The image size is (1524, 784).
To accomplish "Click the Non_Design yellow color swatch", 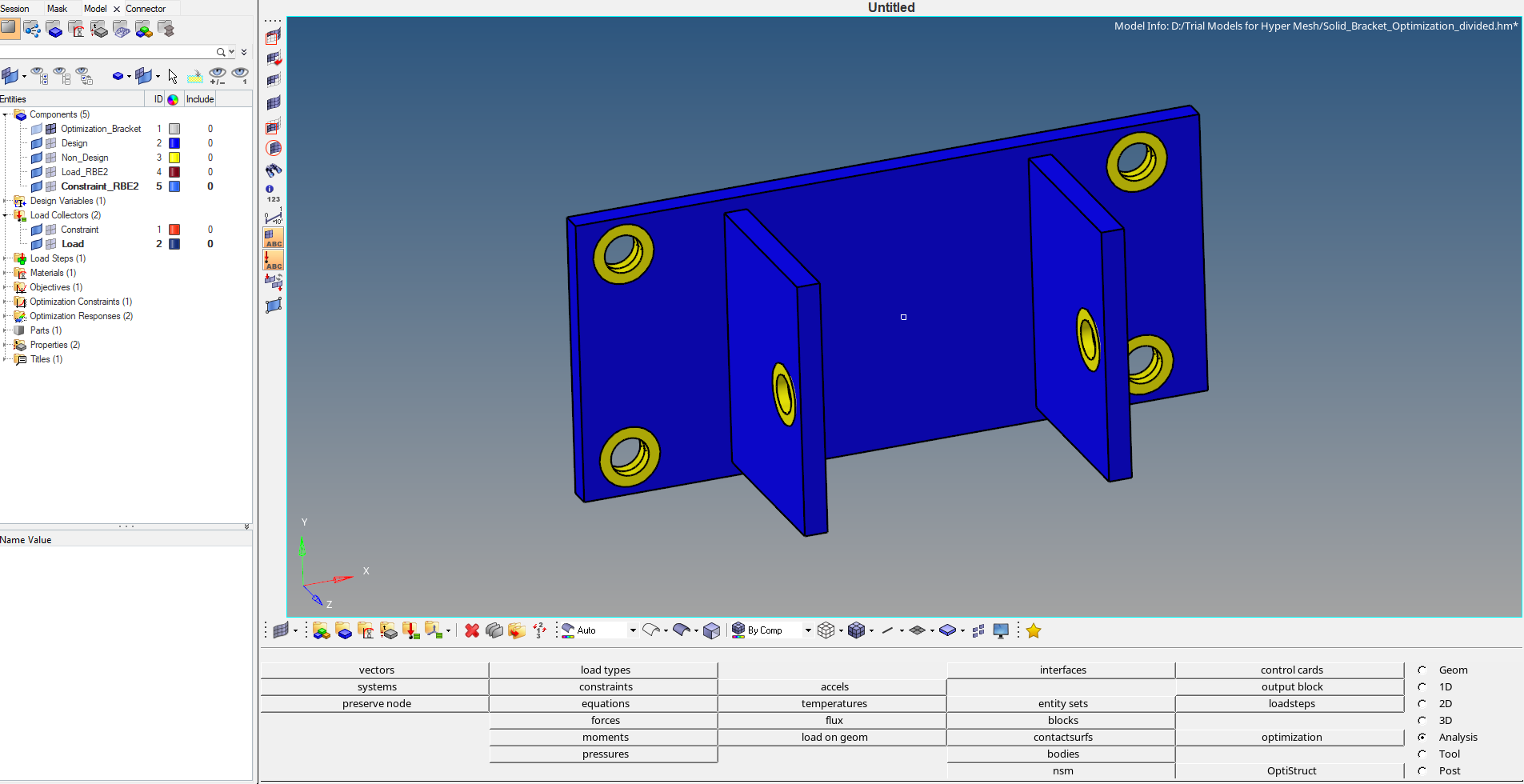I will [174, 158].
